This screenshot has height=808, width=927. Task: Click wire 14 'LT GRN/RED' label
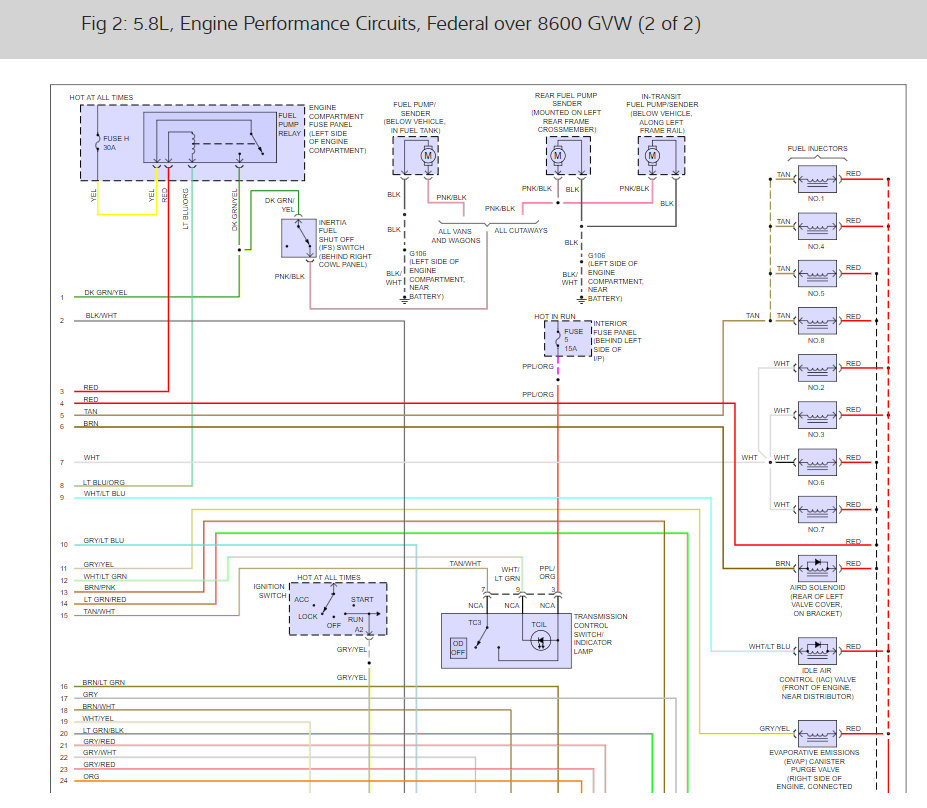coord(105,599)
